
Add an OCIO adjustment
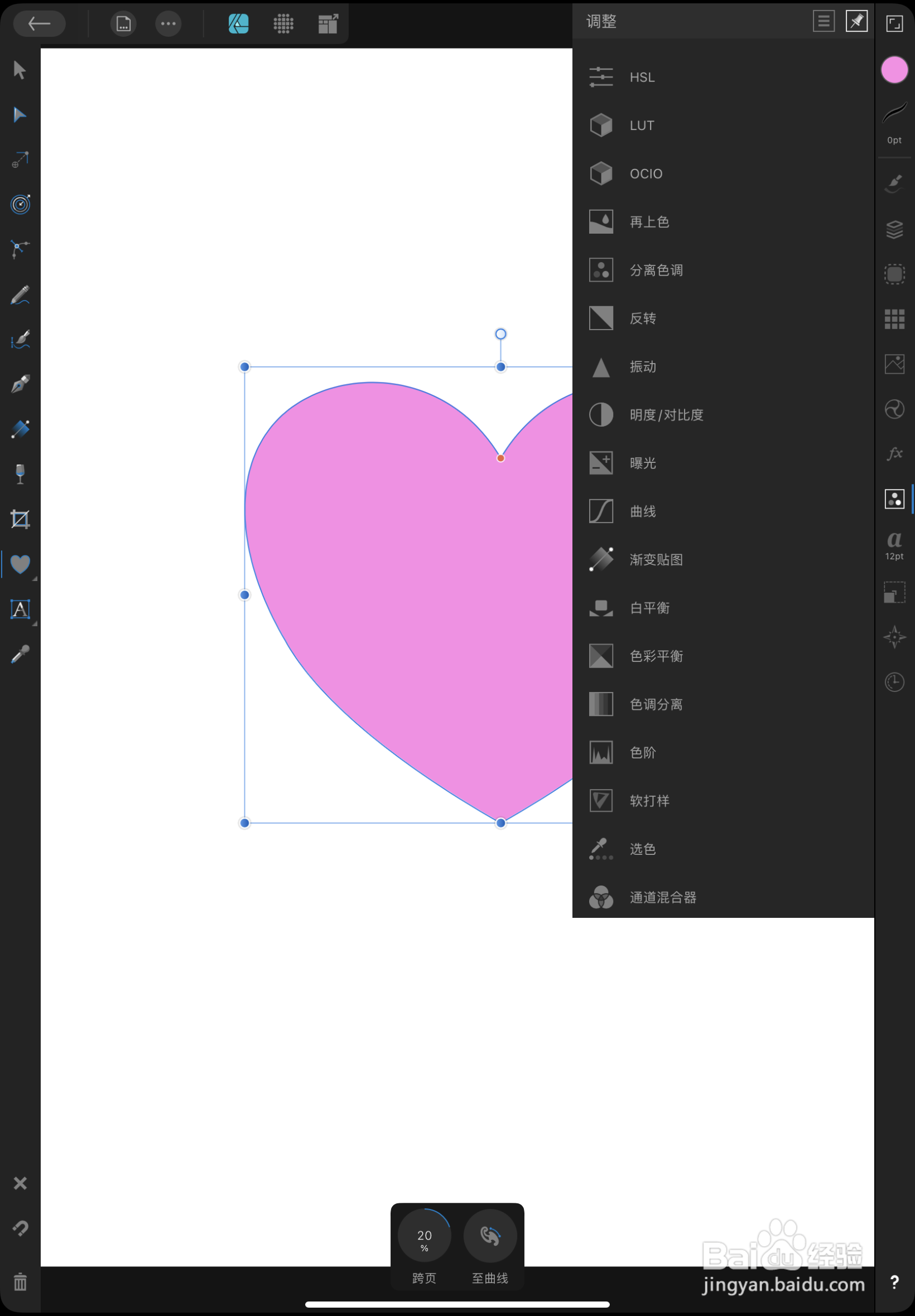point(723,173)
